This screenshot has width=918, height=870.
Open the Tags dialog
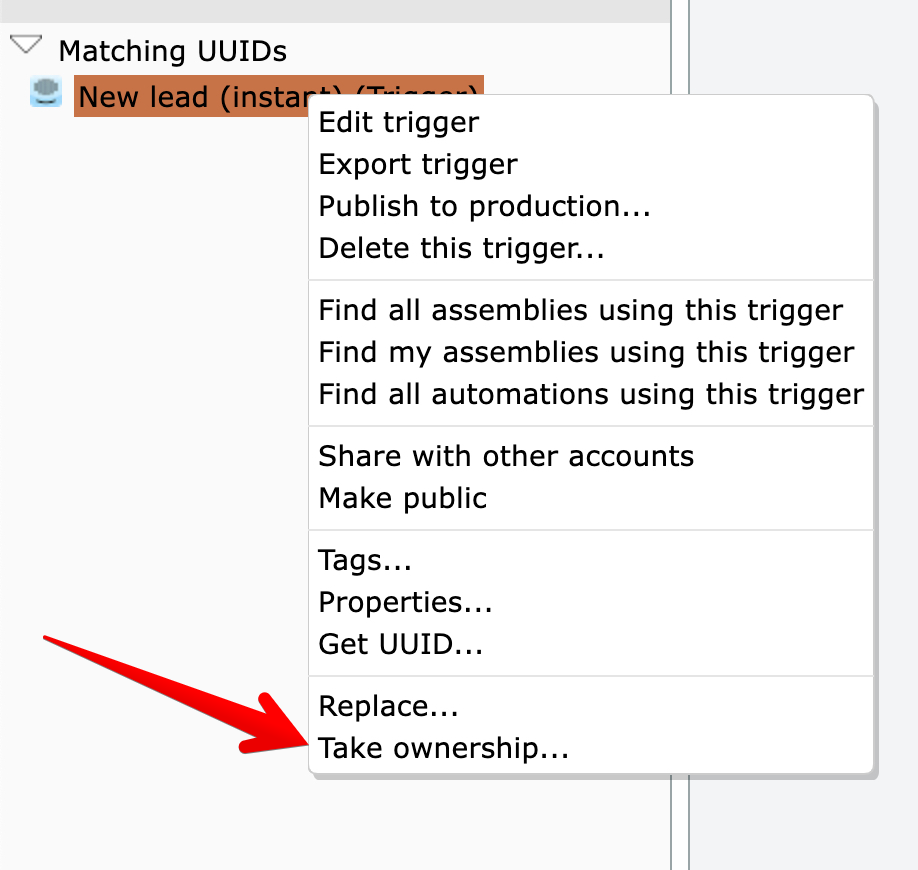point(365,561)
